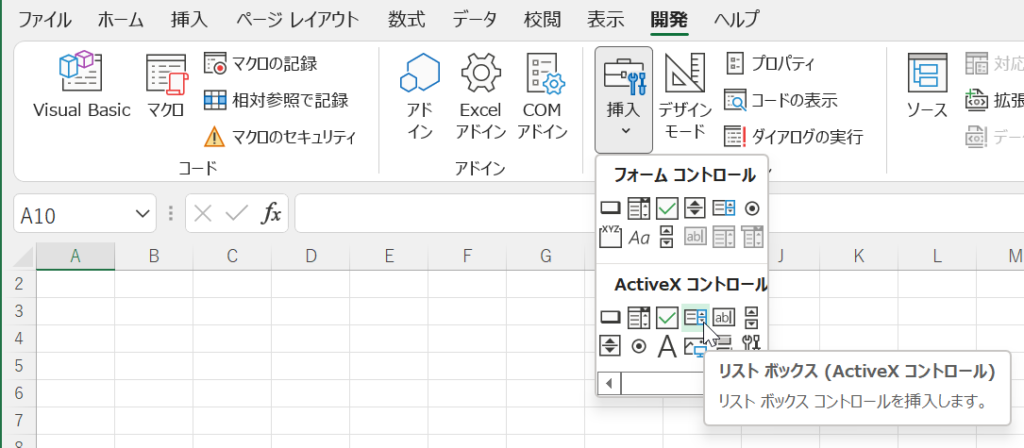Insert a form control option button

pos(752,208)
